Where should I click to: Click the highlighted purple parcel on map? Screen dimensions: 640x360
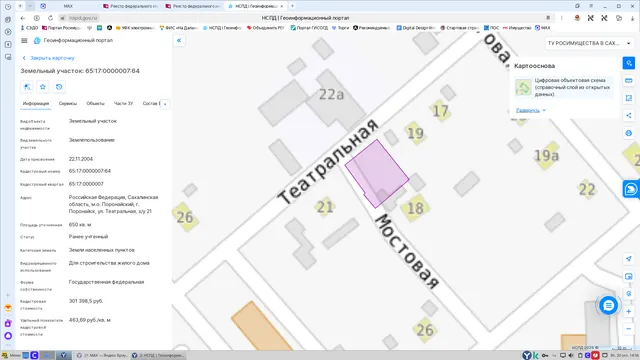[377, 173]
